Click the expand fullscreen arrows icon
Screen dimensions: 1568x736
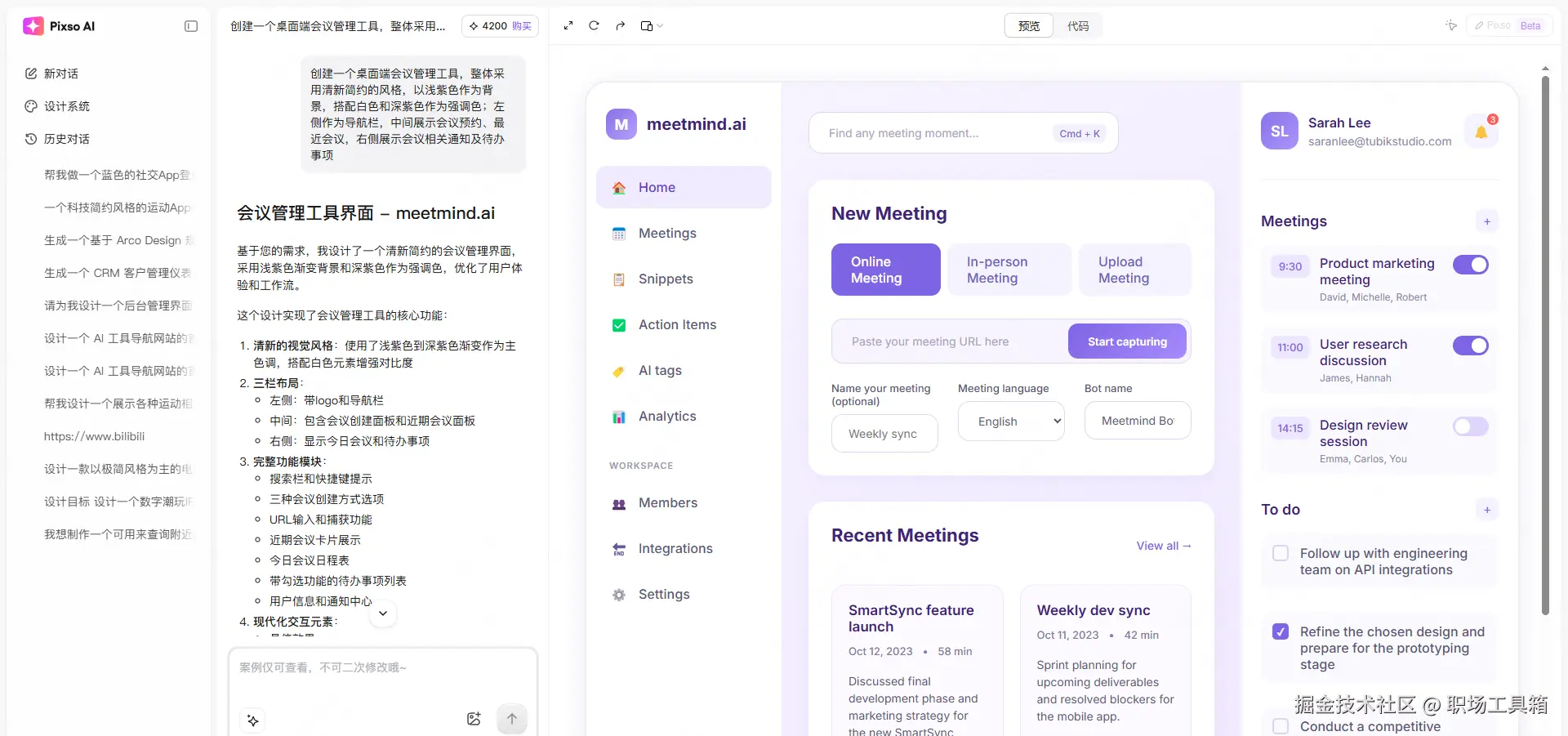coord(568,26)
